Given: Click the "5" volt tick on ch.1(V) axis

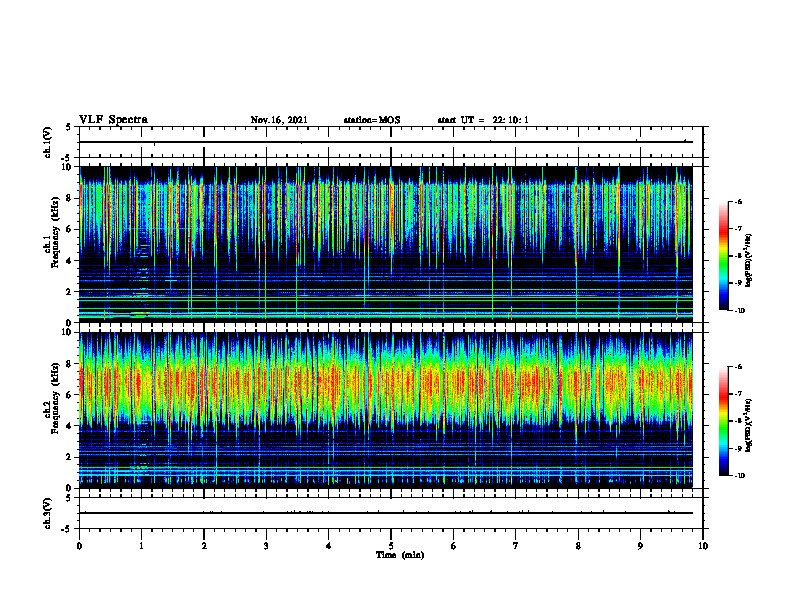Looking at the screenshot, I should (x=68, y=127).
